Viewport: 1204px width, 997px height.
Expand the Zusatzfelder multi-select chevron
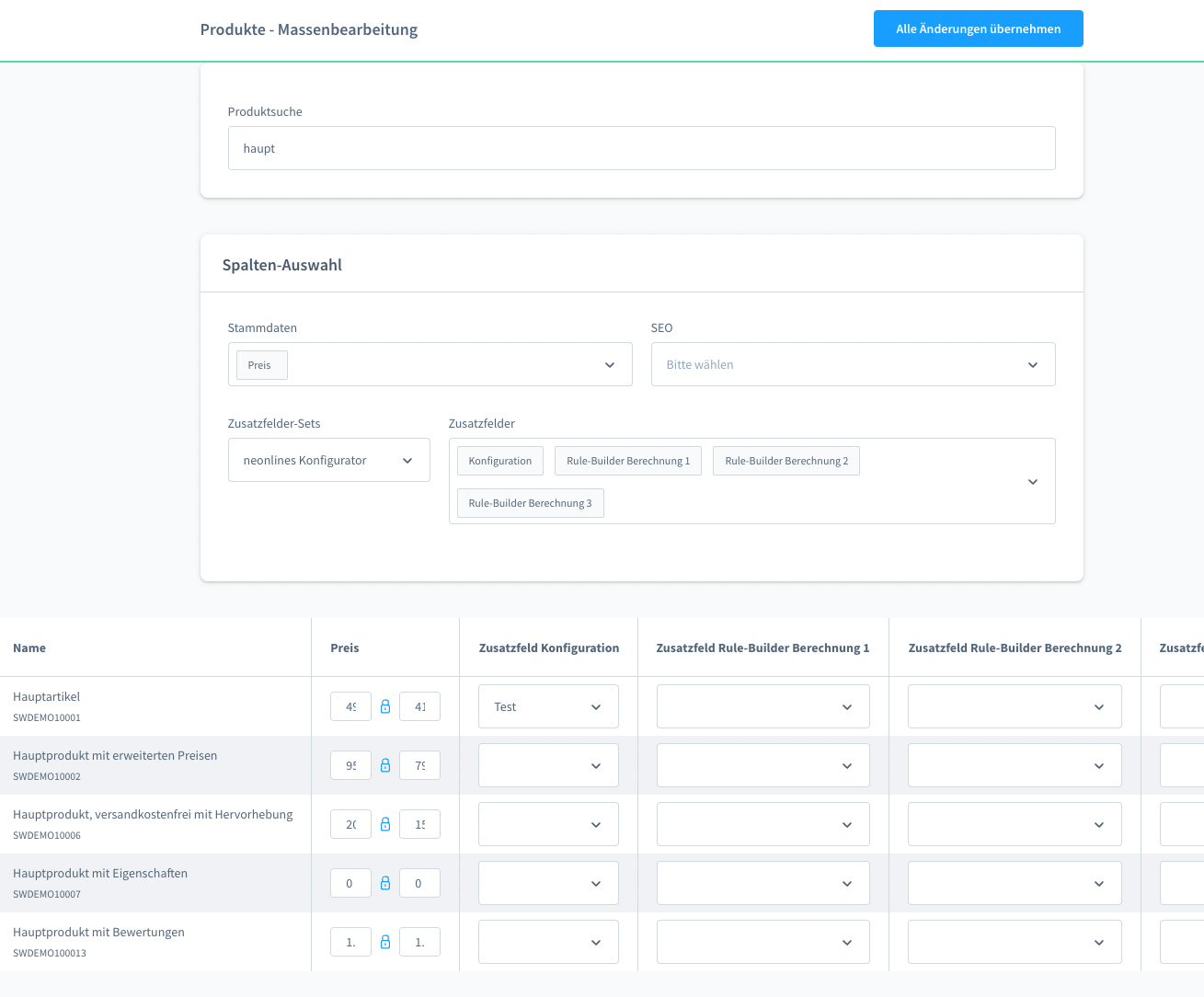pyautogui.click(x=1032, y=482)
